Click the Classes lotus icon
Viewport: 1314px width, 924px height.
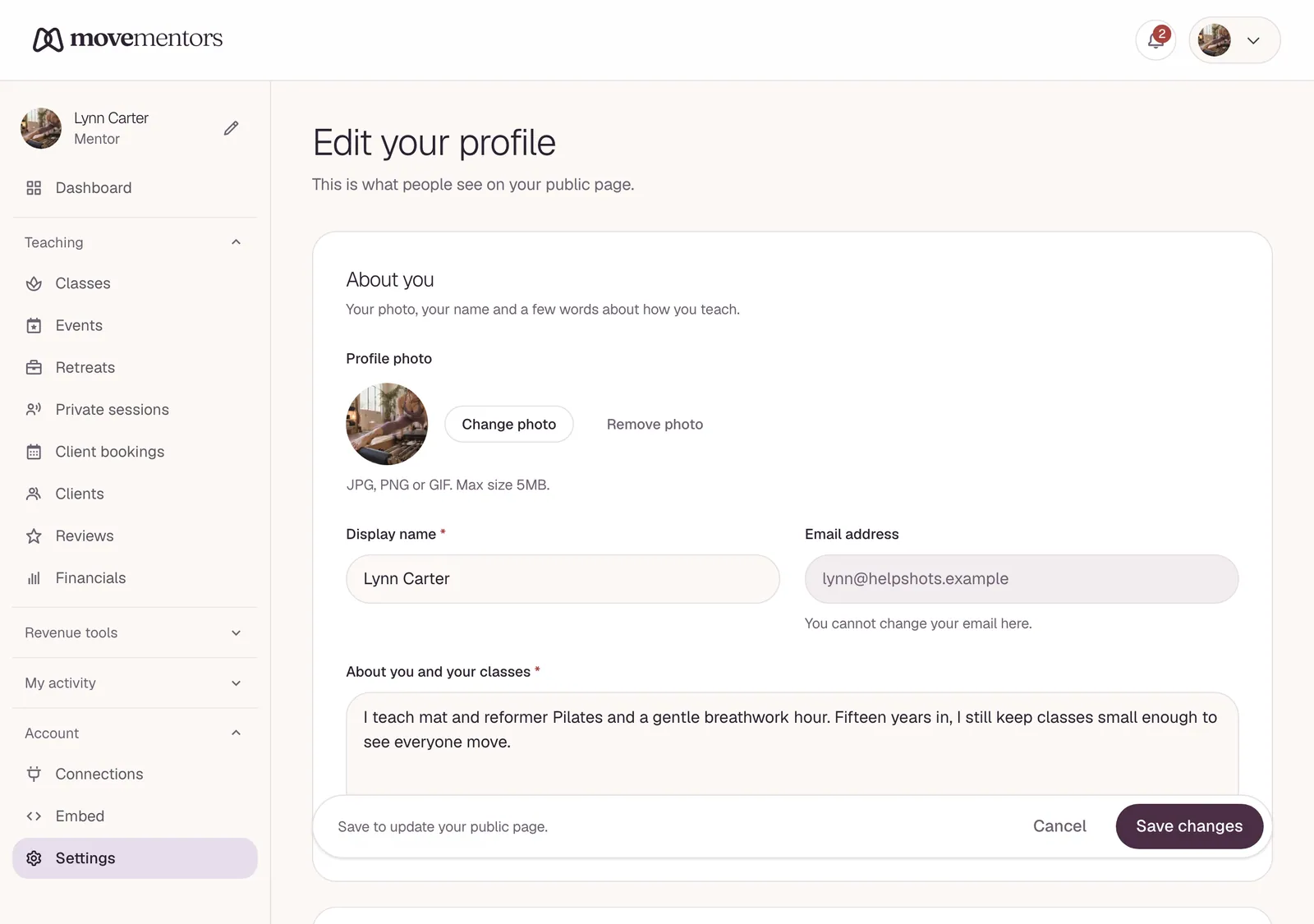(34, 283)
